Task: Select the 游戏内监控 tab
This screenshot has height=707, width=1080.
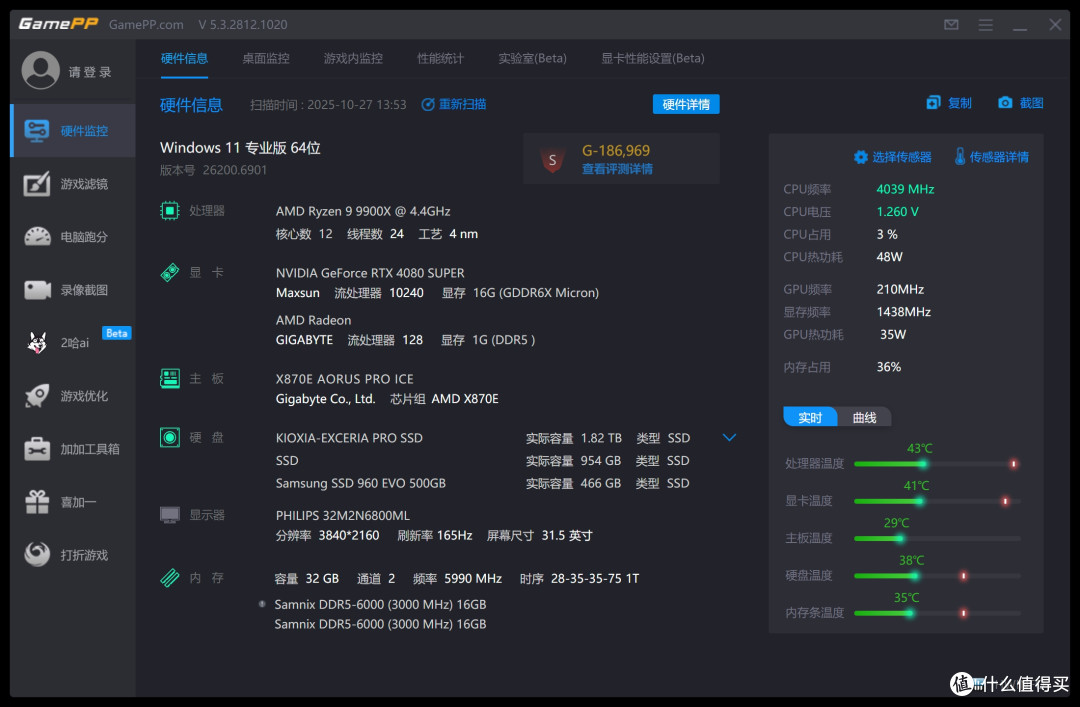Action: (x=353, y=59)
